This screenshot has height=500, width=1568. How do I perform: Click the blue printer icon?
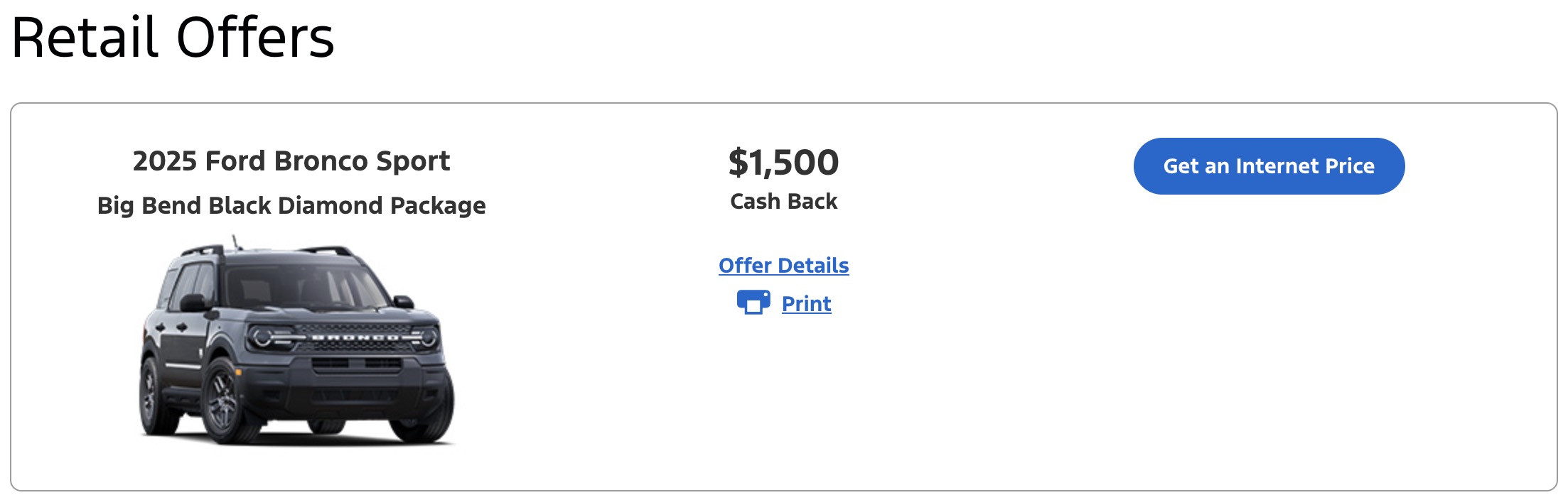tap(753, 303)
